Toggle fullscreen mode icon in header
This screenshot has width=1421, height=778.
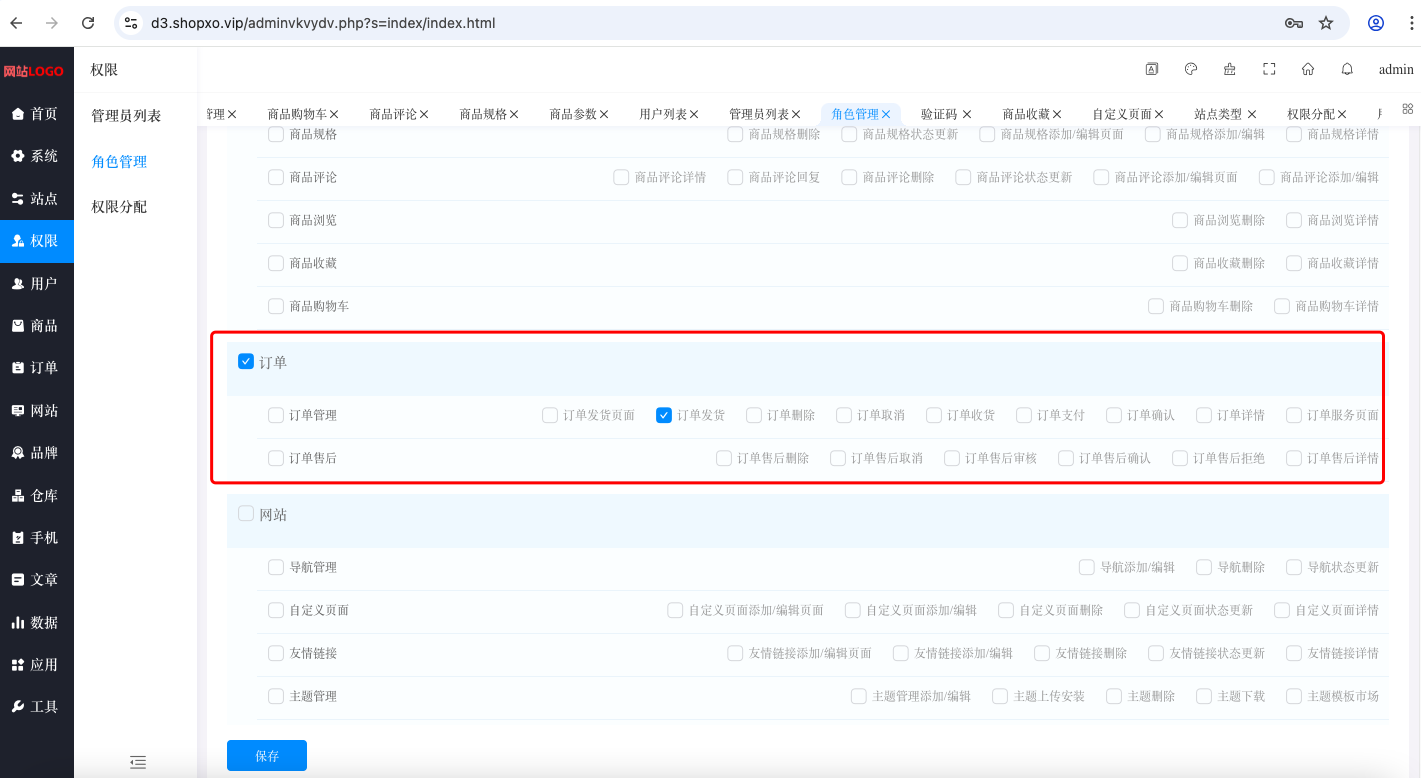point(1269,69)
